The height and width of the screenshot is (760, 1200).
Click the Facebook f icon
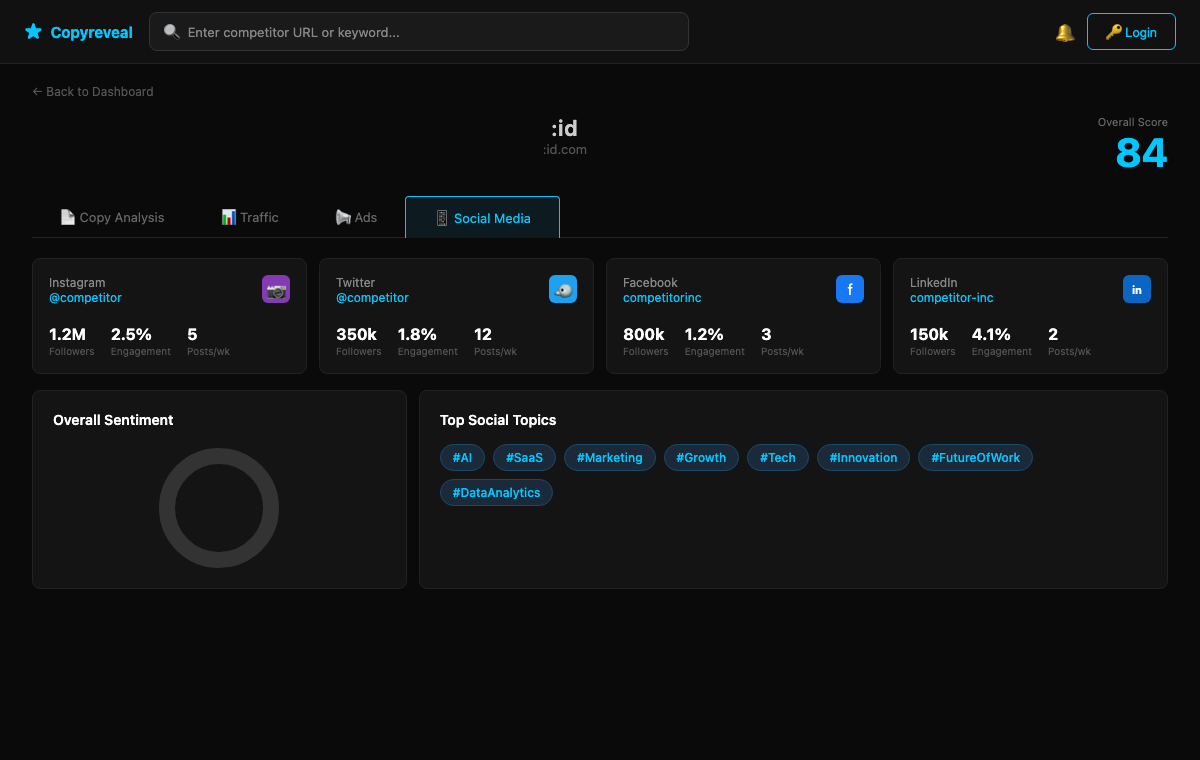pyautogui.click(x=850, y=289)
